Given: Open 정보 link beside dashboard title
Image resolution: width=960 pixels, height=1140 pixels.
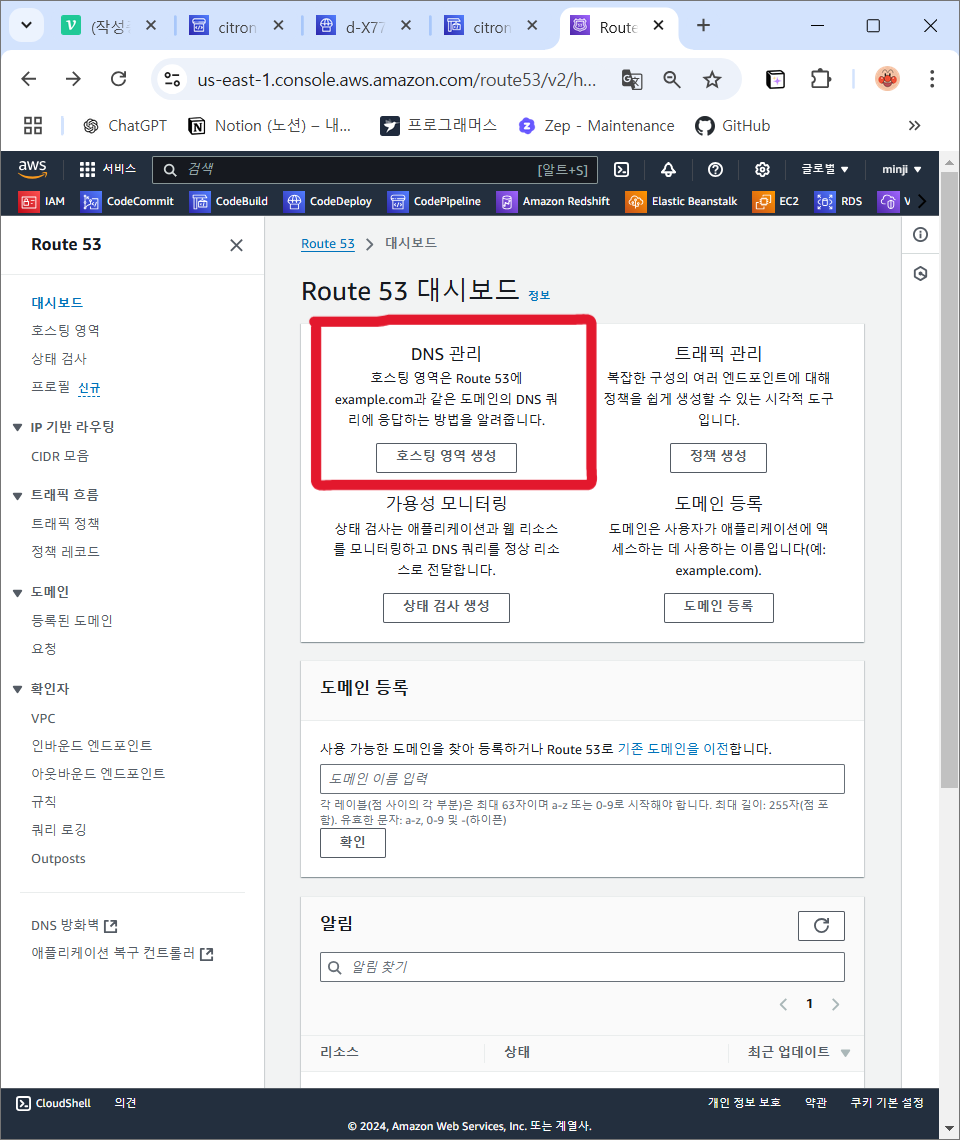Looking at the screenshot, I should [x=539, y=295].
